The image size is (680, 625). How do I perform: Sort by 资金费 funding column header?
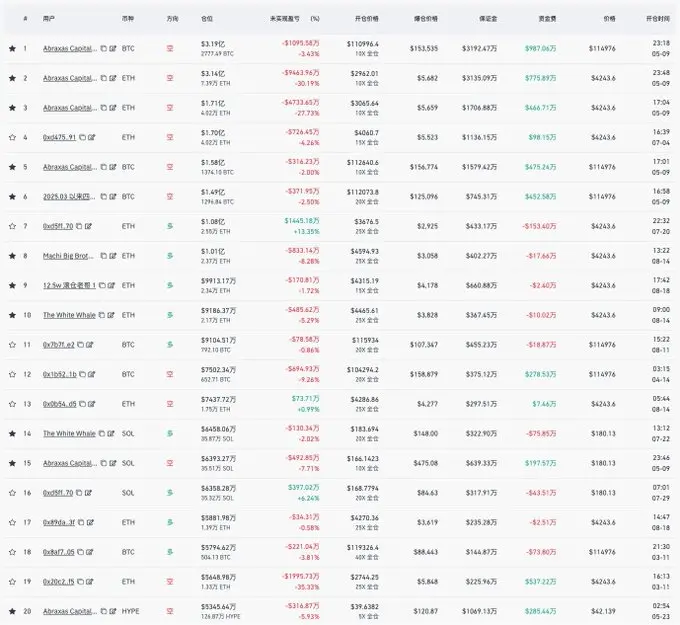[547, 19]
